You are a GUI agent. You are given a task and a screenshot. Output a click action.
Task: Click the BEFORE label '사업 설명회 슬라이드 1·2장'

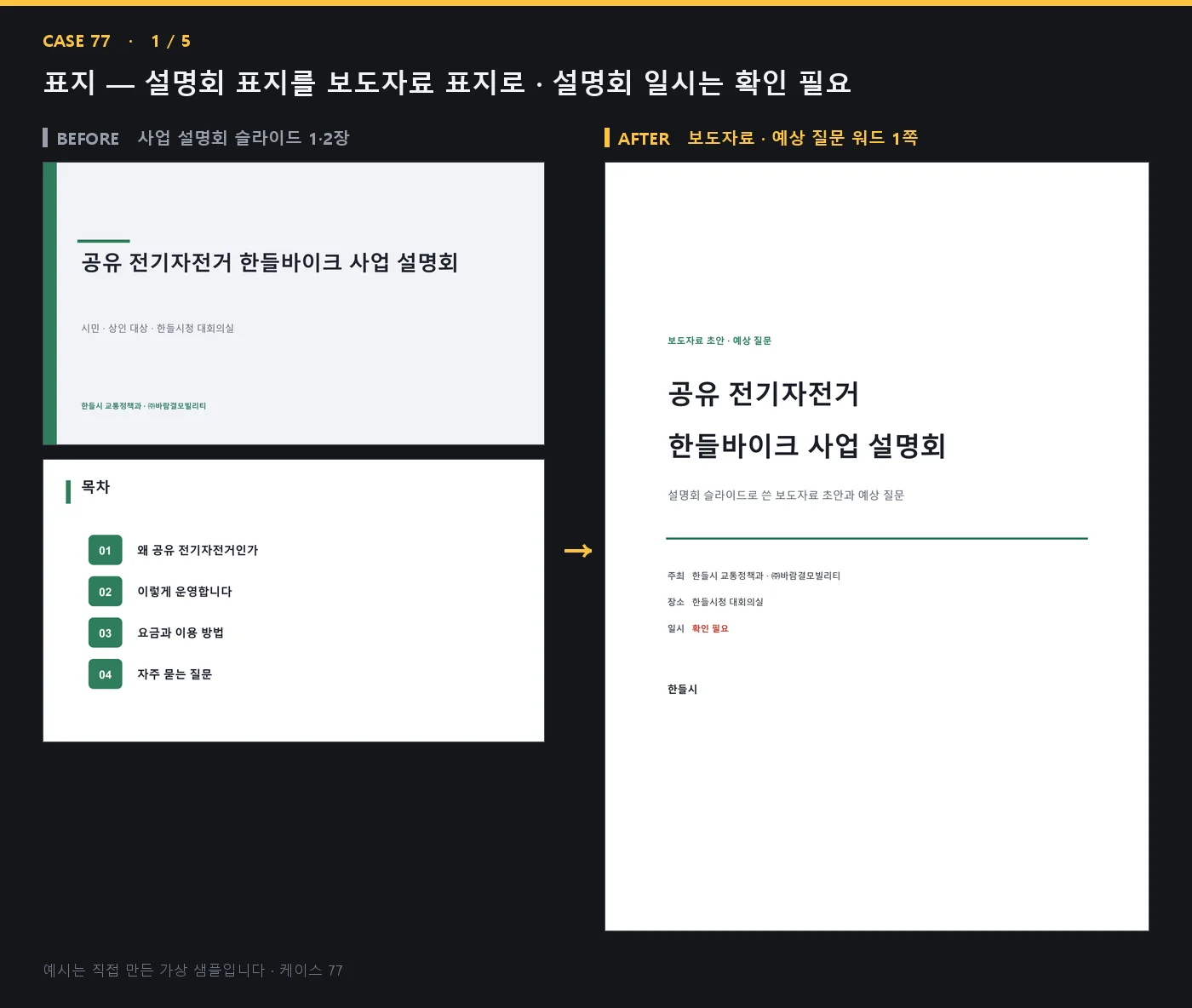coord(244,138)
